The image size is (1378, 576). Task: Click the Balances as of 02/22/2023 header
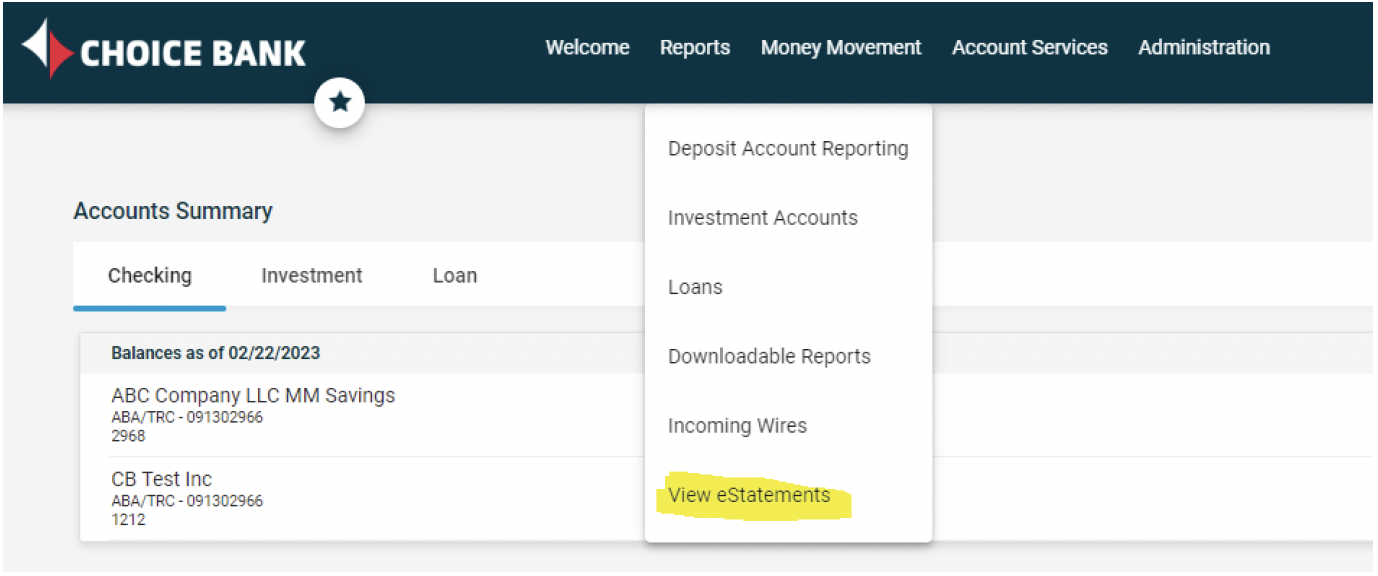(x=215, y=353)
